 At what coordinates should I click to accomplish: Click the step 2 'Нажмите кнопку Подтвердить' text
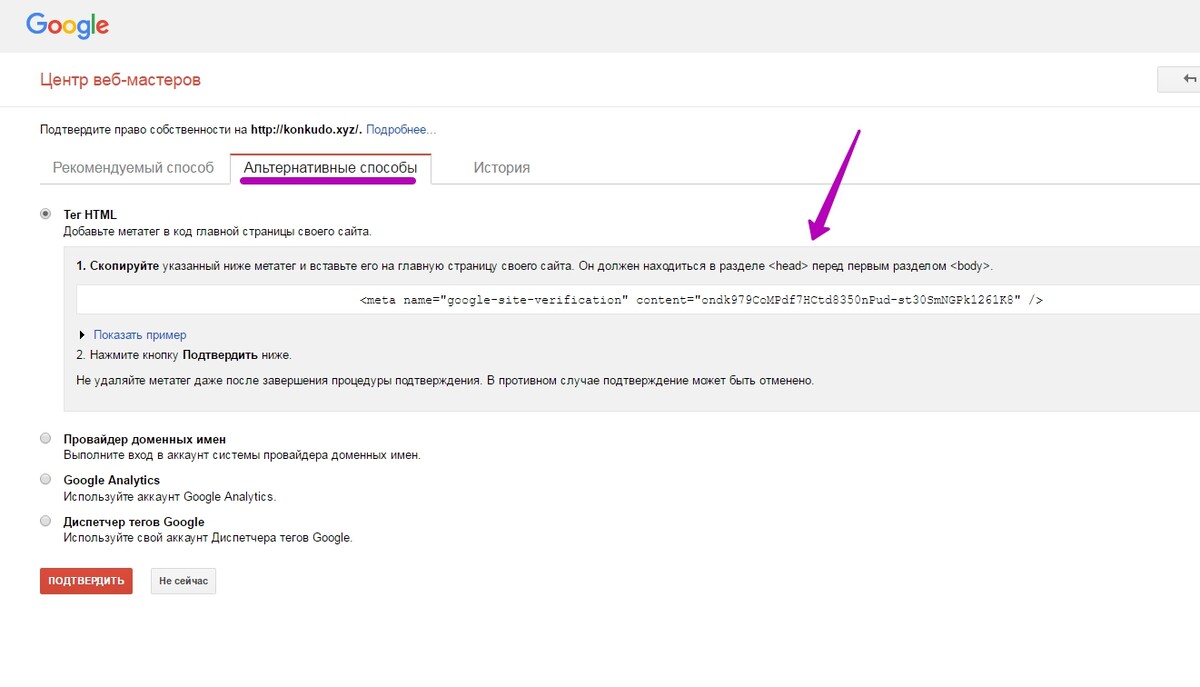click(x=185, y=355)
